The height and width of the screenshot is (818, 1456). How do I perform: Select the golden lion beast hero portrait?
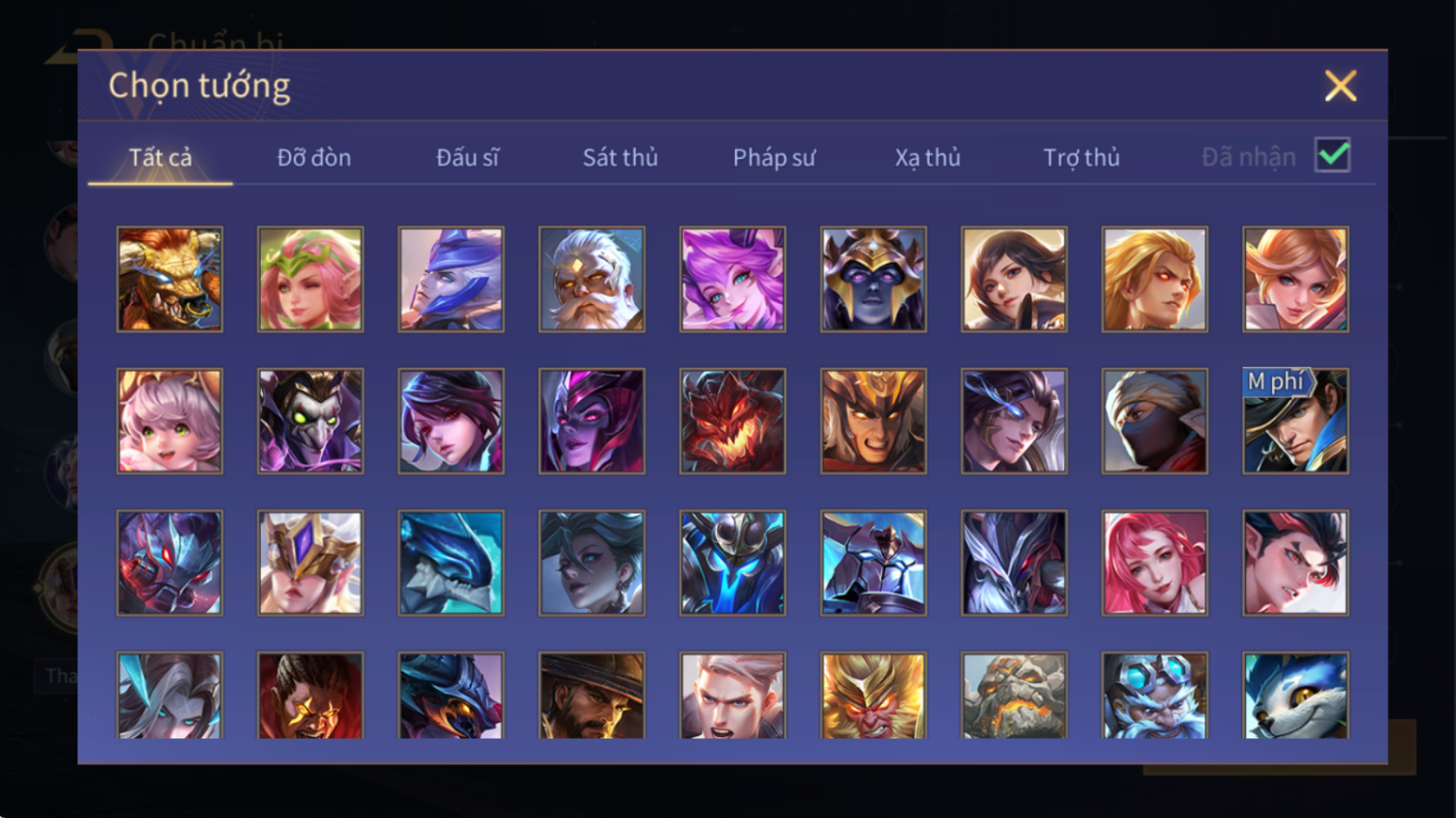[170, 279]
